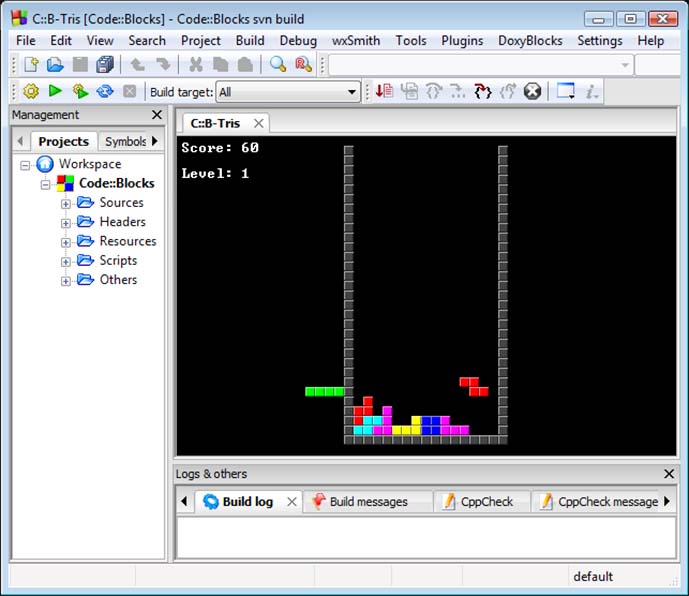Expand the Others folder
The image size is (689, 596).
pyautogui.click(x=65, y=281)
